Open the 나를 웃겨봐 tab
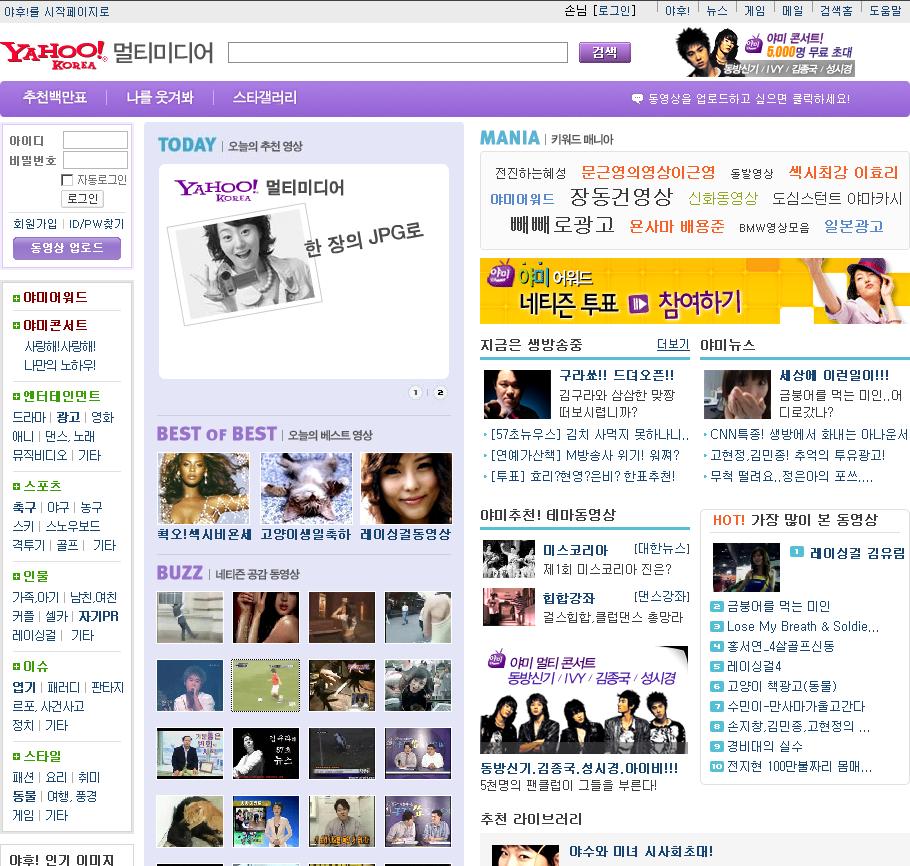Viewport: 910px width, 866px height. pyautogui.click(x=160, y=97)
